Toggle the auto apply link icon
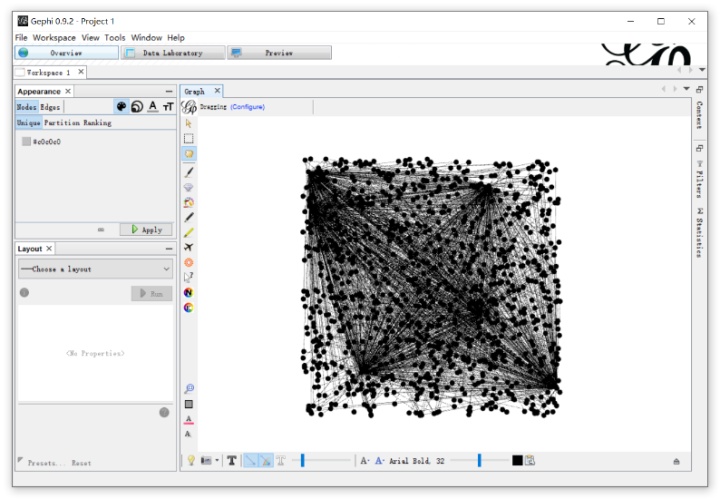 click(x=101, y=230)
